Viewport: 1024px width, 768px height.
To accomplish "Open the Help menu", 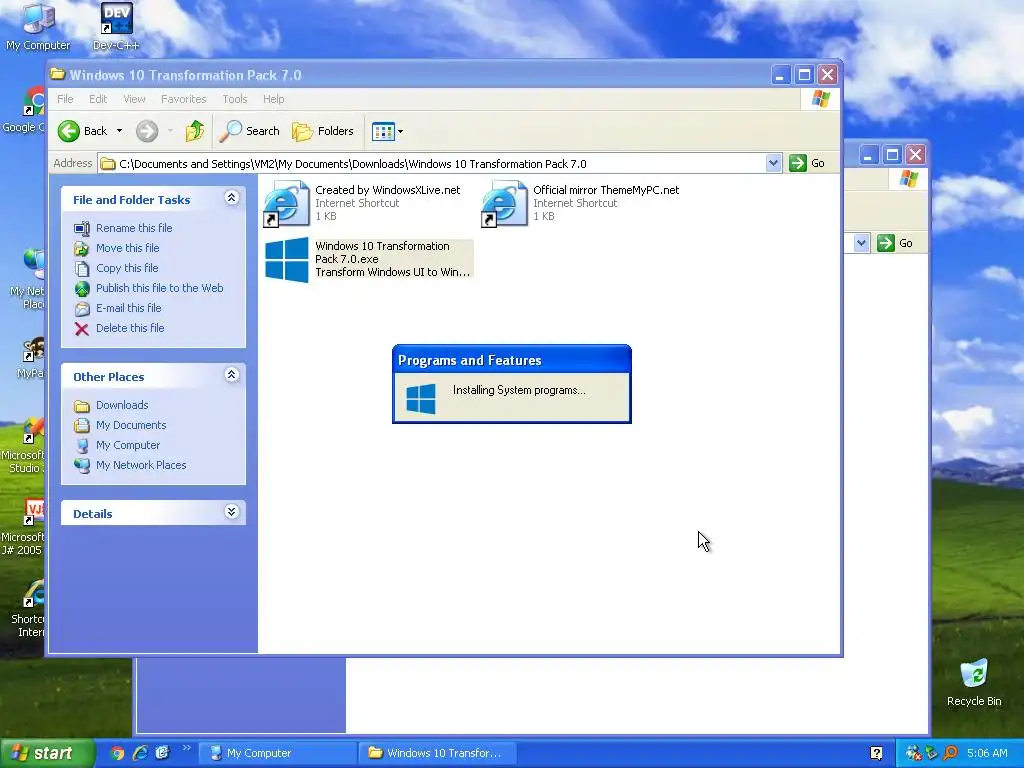I will (274, 99).
